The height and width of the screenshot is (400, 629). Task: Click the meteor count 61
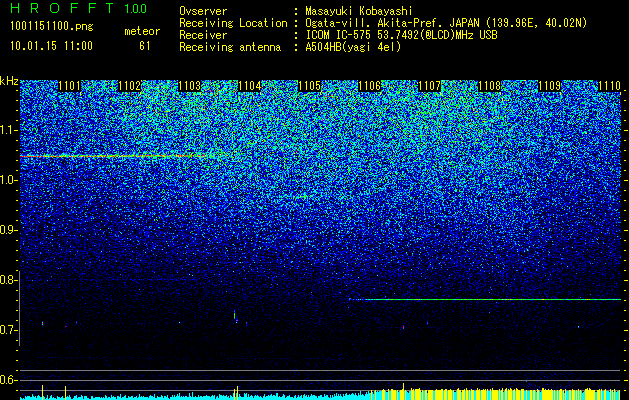pyautogui.click(x=145, y=46)
